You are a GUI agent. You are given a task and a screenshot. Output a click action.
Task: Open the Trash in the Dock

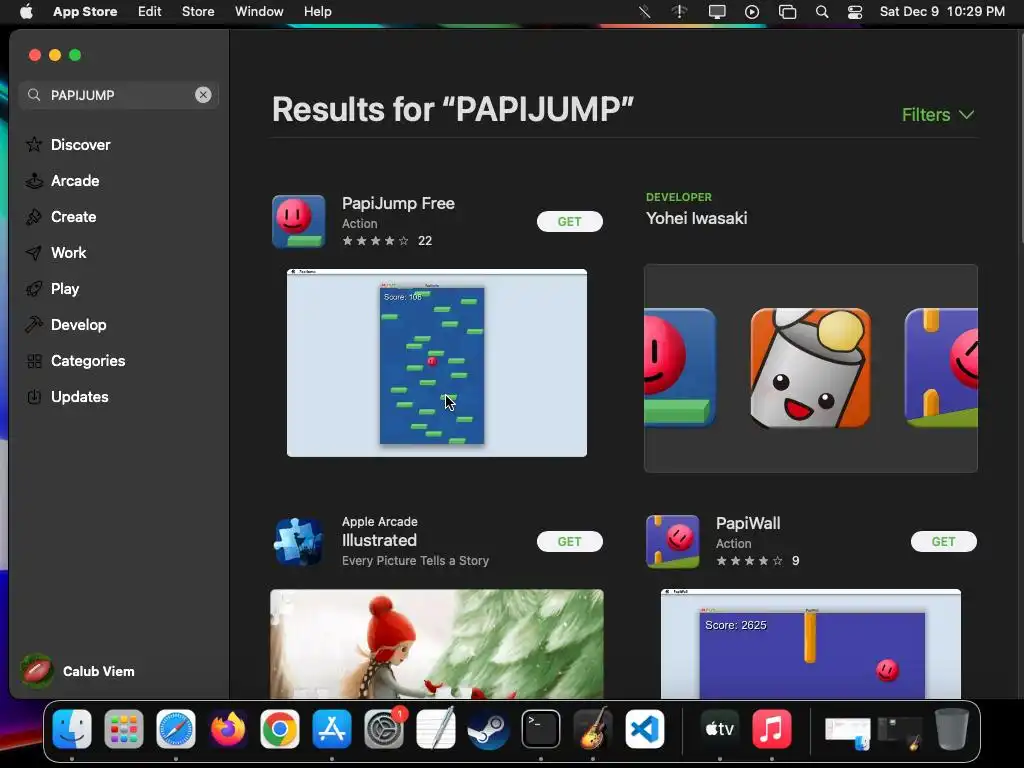pyautogui.click(x=952, y=729)
